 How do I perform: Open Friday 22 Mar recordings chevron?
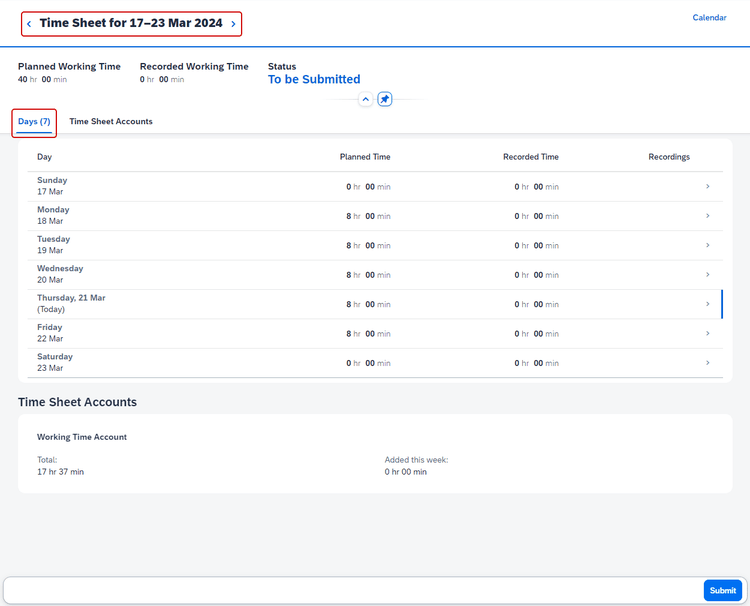tap(707, 333)
